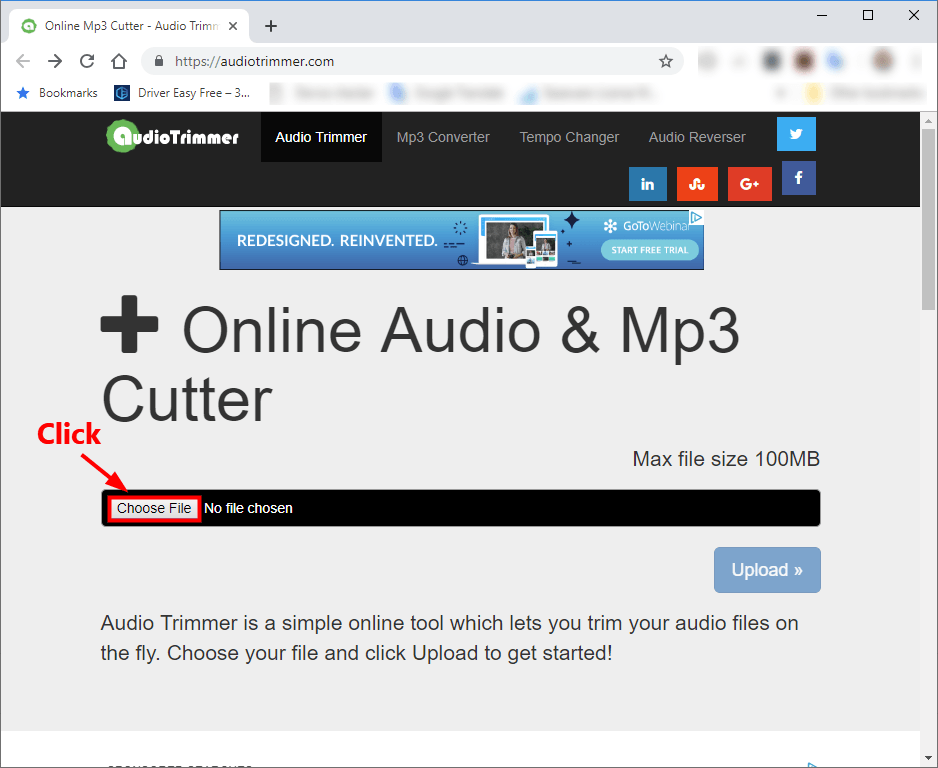Click the GoToWebinar Start Free Trial ad
Viewport: 938px width, 768px height.
[x=649, y=250]
